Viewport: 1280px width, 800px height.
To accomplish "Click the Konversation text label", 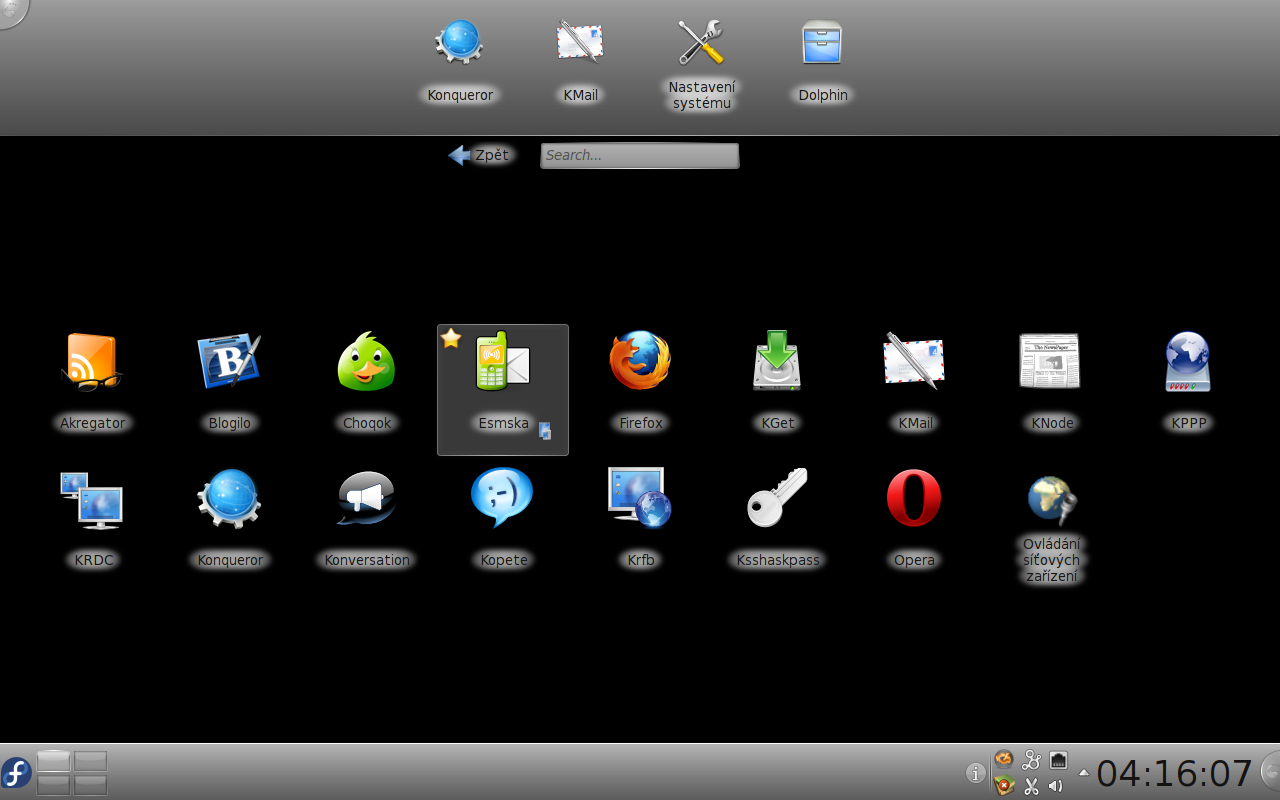I will [x=367, y=560].
